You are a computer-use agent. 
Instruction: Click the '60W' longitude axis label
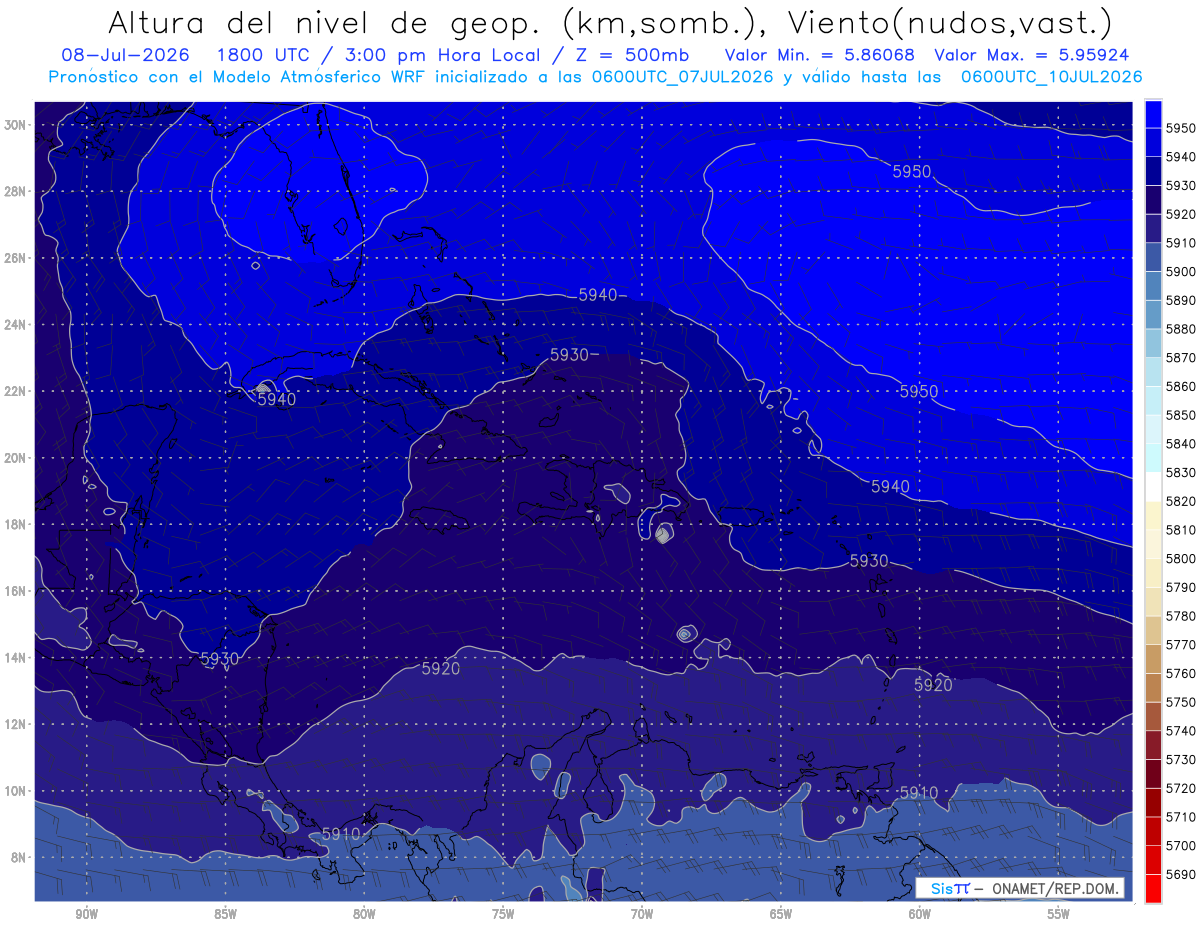pos(920,914)
